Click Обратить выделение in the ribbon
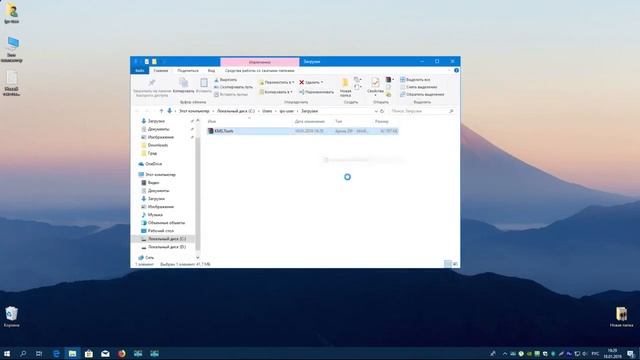 (x=422, y=94)
